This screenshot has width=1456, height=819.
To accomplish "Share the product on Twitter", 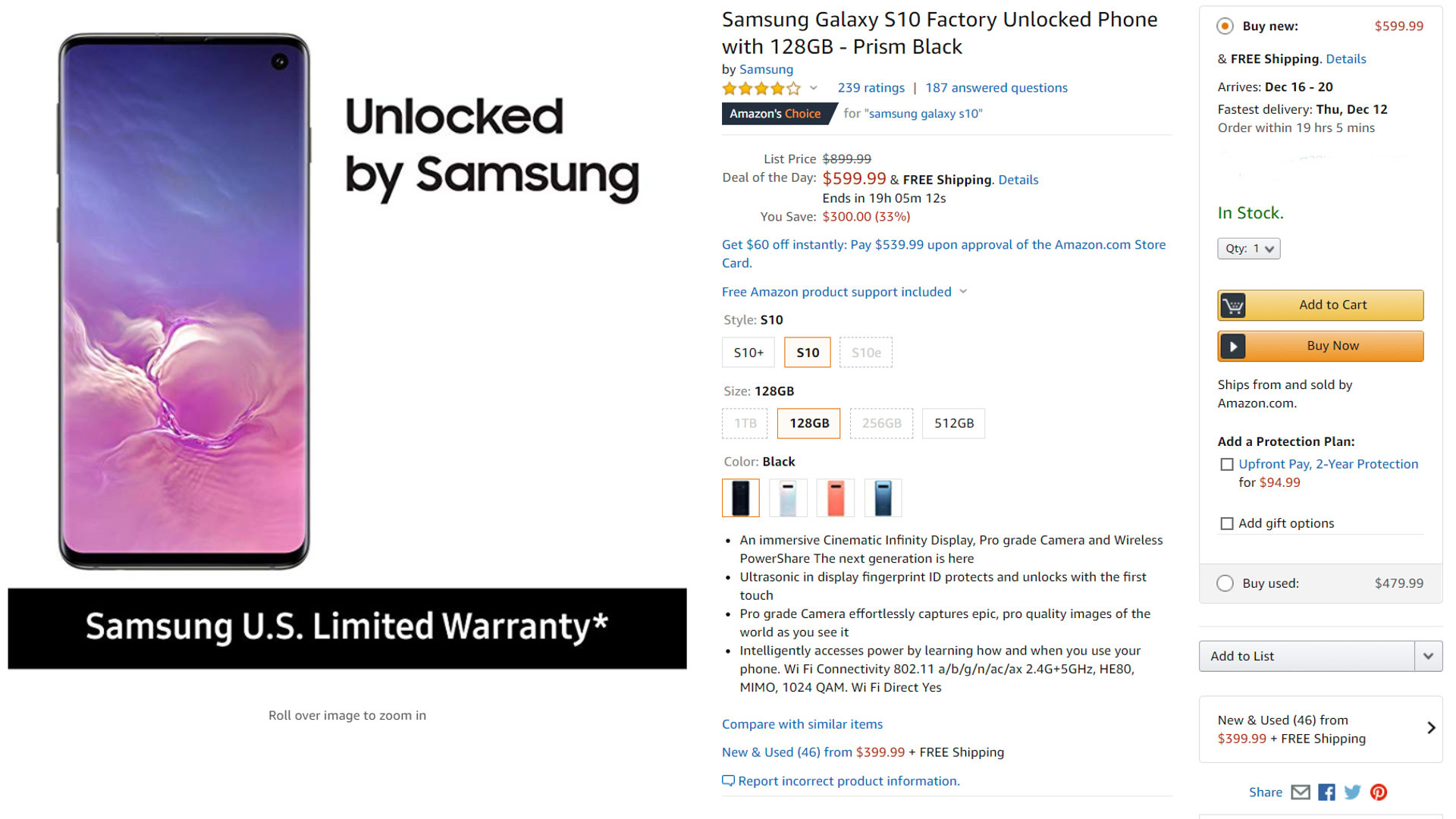I will click(x=1352, y=792).
